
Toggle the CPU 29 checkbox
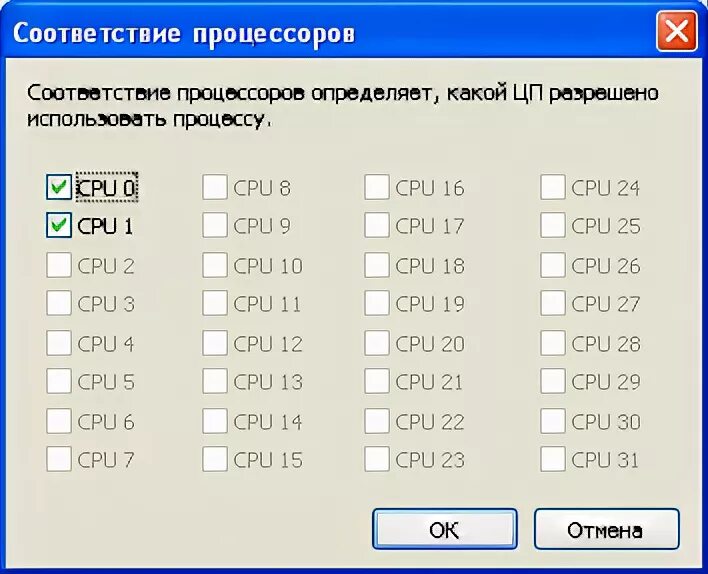(552, 382)
